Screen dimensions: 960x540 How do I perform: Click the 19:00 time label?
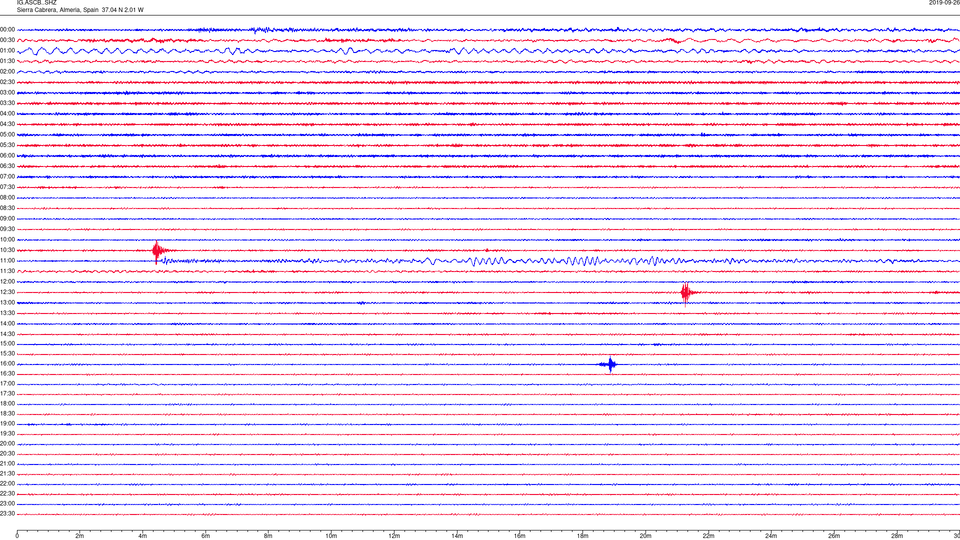click(7, 424)
